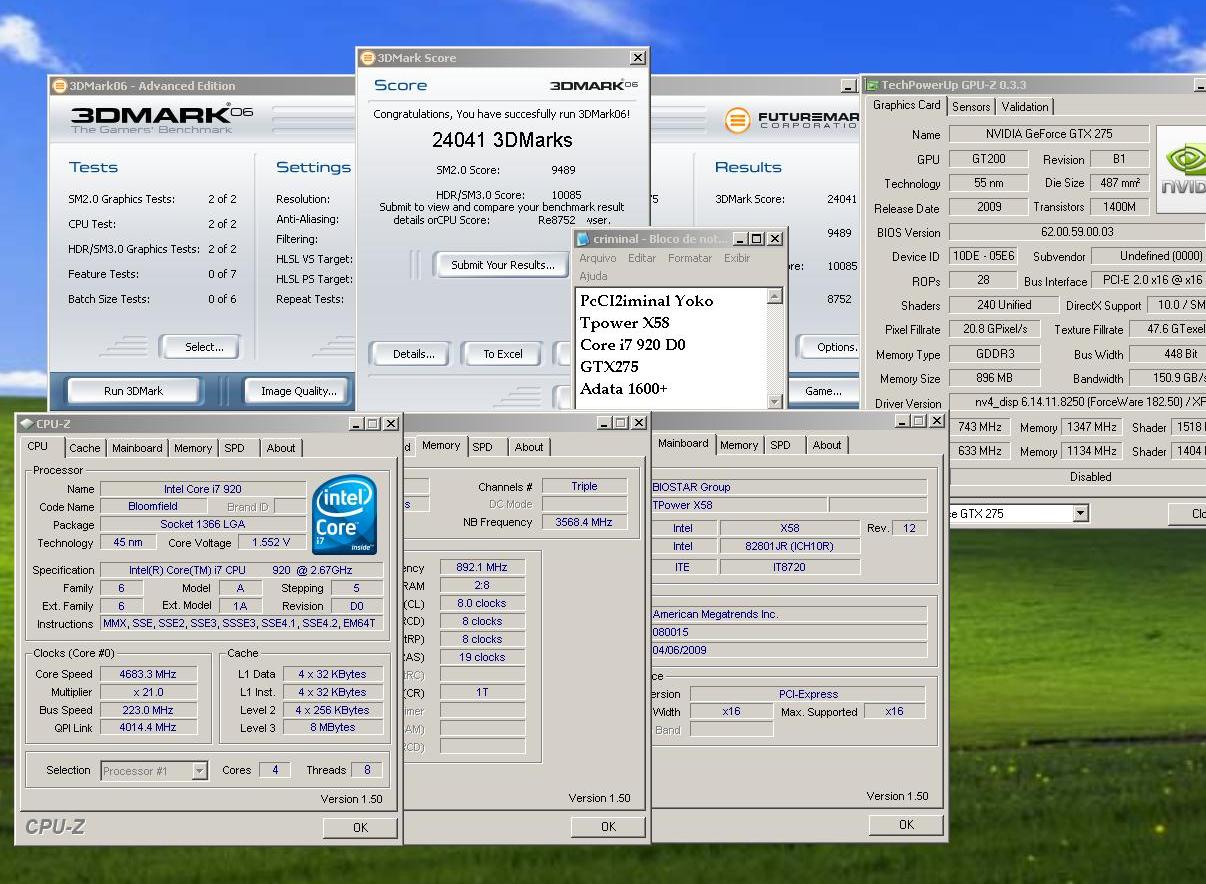Click the 3DMark06 Advanced Edition title icon
1206x884 pixels.
[59, 86]
